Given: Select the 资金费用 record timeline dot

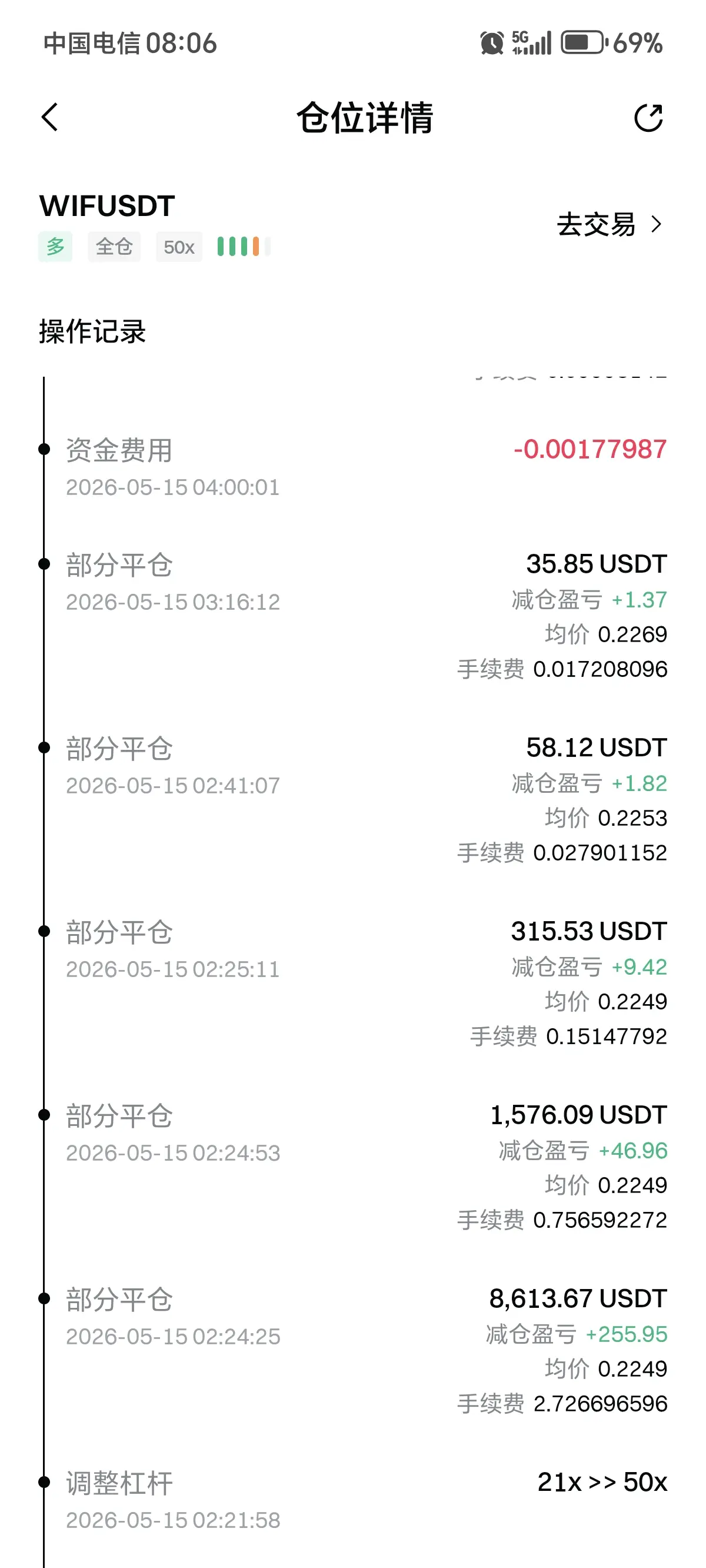Looking at the screenshot, I should [44, 449].
